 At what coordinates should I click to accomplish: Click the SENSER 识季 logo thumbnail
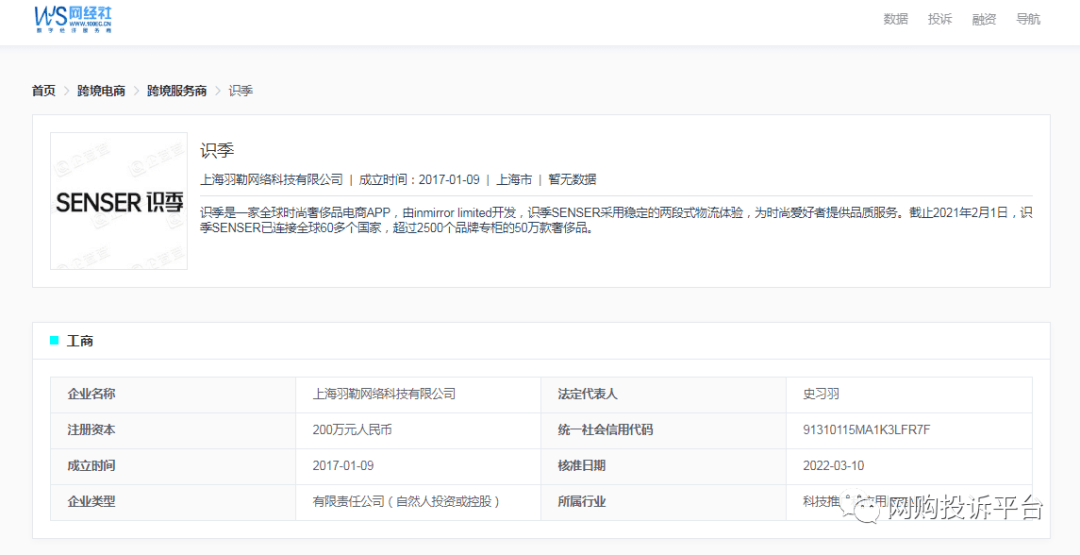point(119,201)
